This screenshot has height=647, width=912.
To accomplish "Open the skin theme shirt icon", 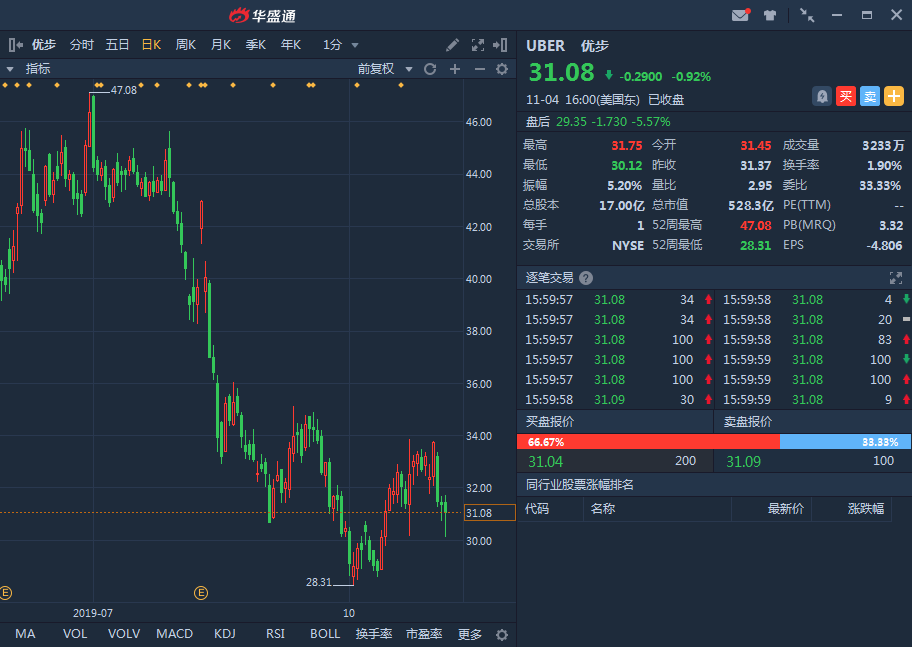I will point(770,16).
